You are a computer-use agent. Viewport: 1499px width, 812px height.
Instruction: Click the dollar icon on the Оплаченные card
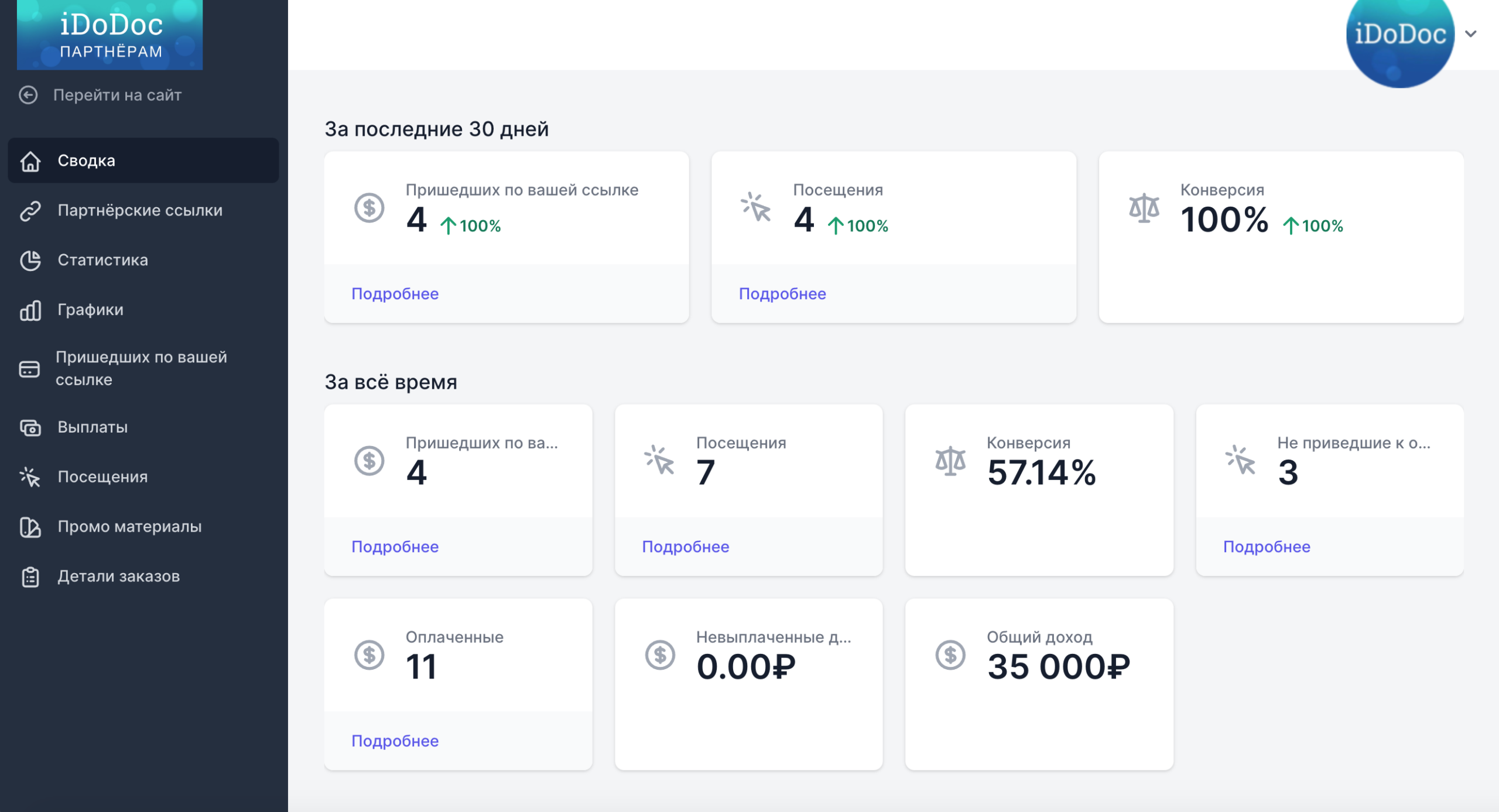click(x=369, y=655)
